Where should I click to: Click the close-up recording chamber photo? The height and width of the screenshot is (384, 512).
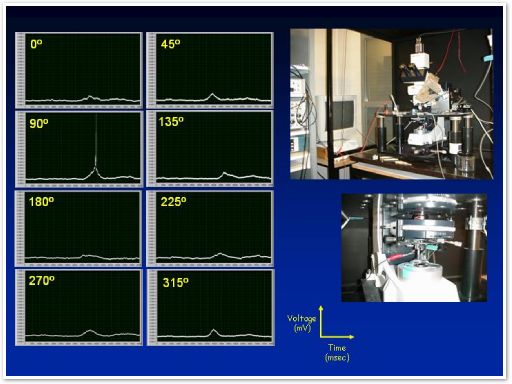pos(414,248)
